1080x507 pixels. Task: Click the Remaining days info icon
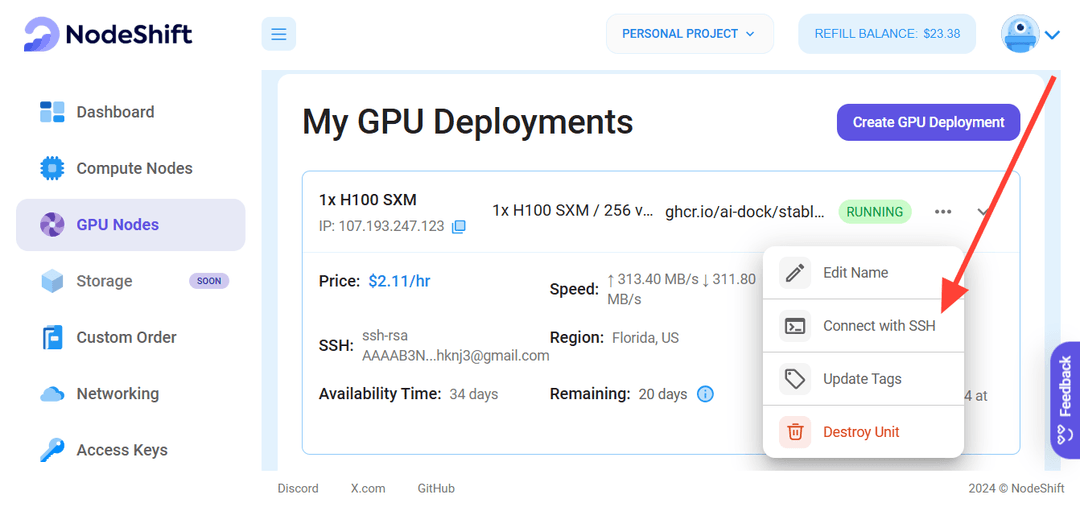click(705, 394)
